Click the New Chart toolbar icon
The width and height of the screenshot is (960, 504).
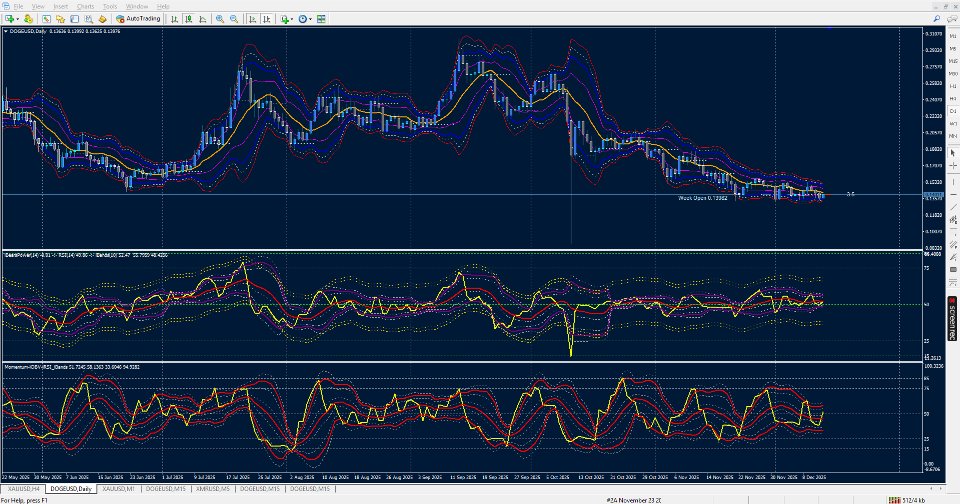(9, 19)
